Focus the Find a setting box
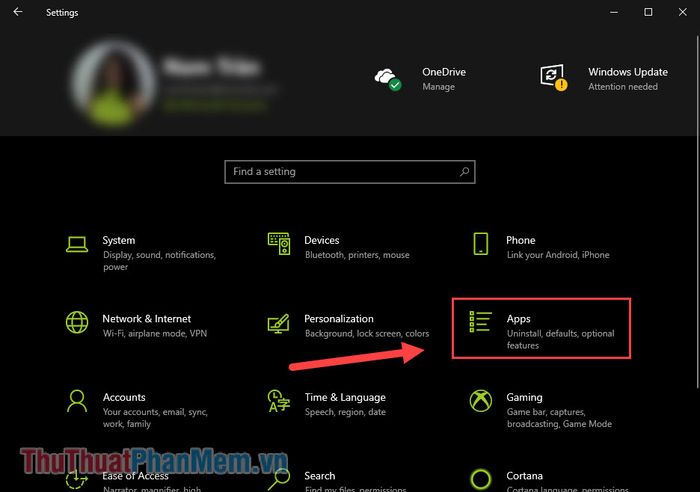The image size is (700, 492). [x=350, y=172]
